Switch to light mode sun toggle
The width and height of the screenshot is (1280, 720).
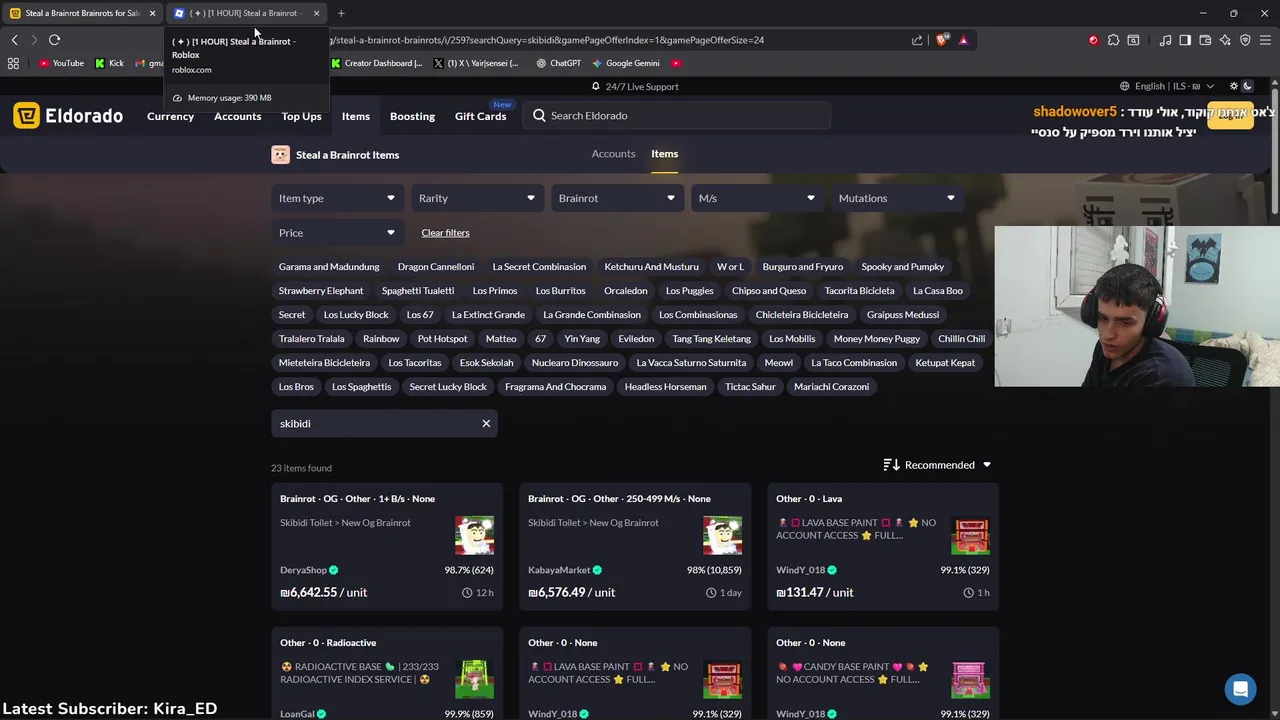pyautogui.click(x=1233, y=87)
